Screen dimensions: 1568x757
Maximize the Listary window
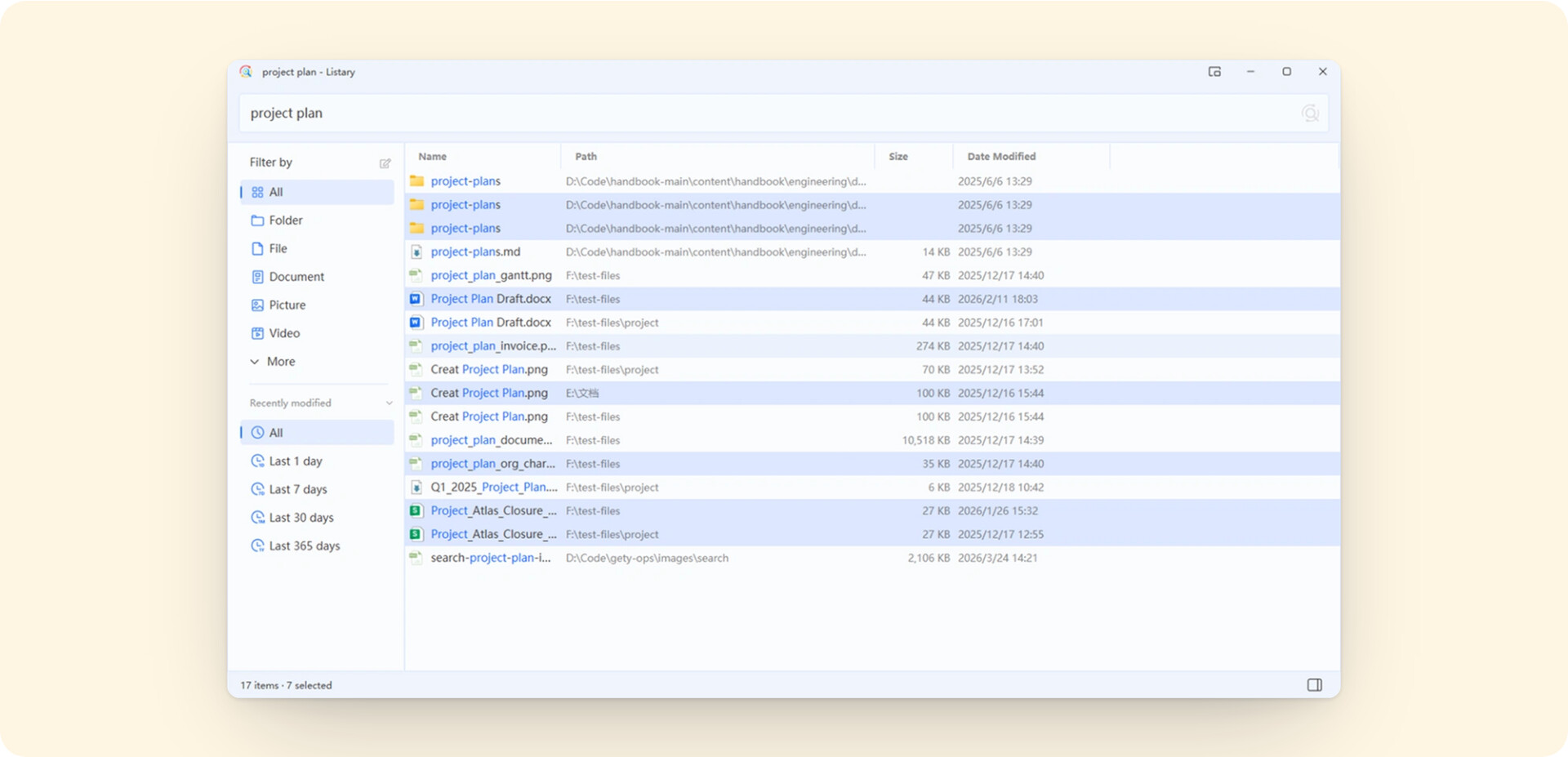coord(1286,72)
